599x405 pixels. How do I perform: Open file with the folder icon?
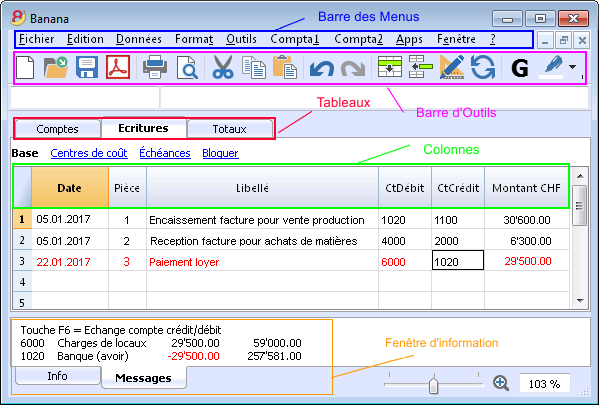point(56,67)
